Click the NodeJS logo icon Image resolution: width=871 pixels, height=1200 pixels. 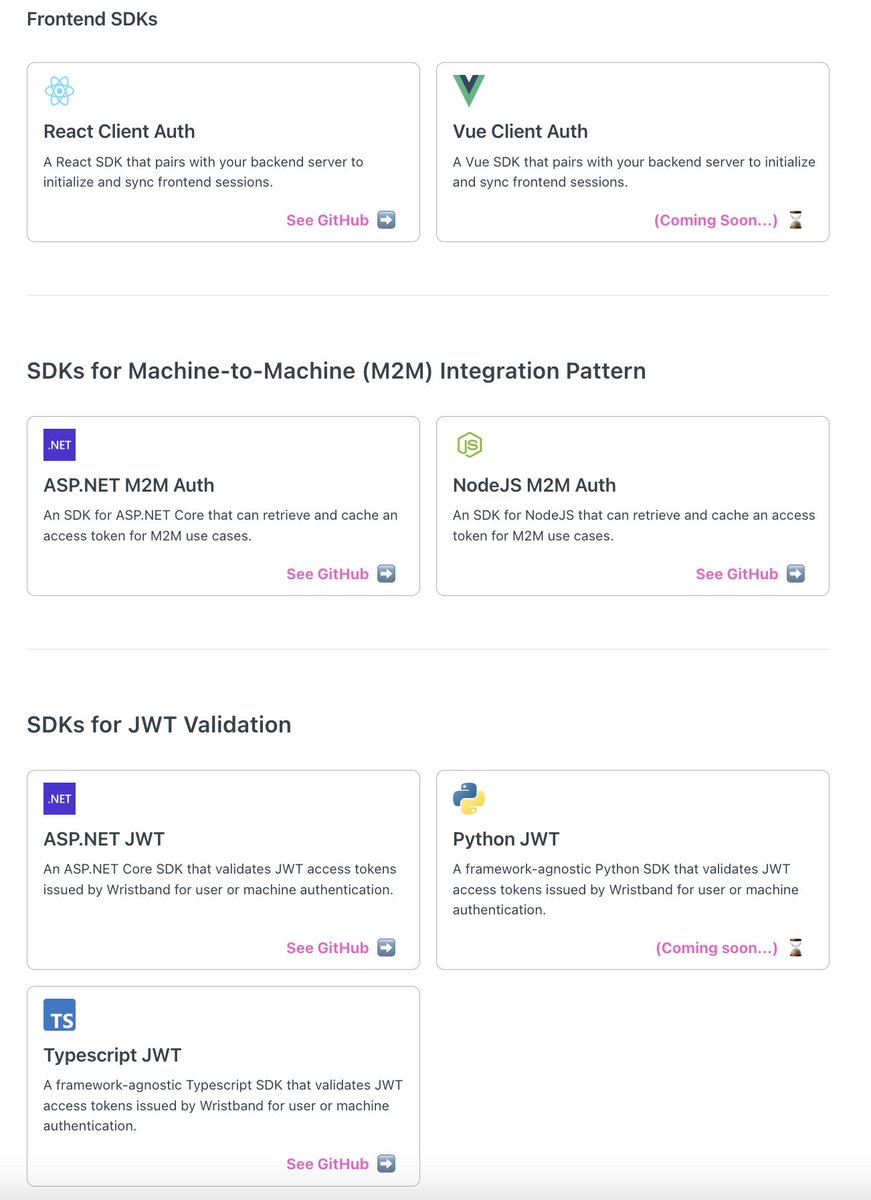click(x=469, y=445)
